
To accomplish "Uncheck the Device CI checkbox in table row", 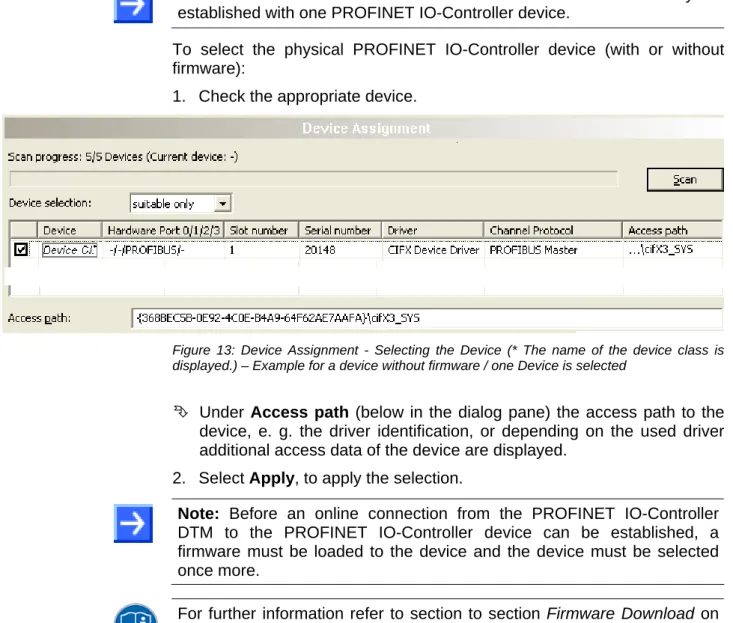I will point(21,250).
